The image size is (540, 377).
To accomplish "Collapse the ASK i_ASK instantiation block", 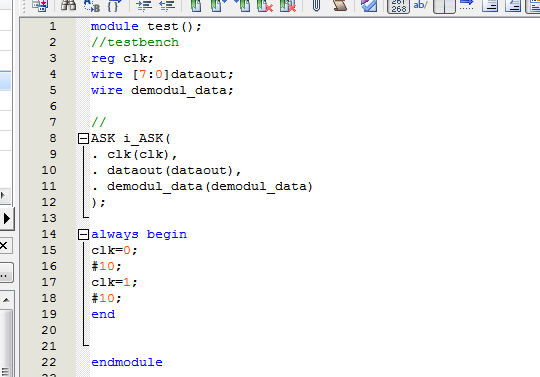I will tap(83, 138).
